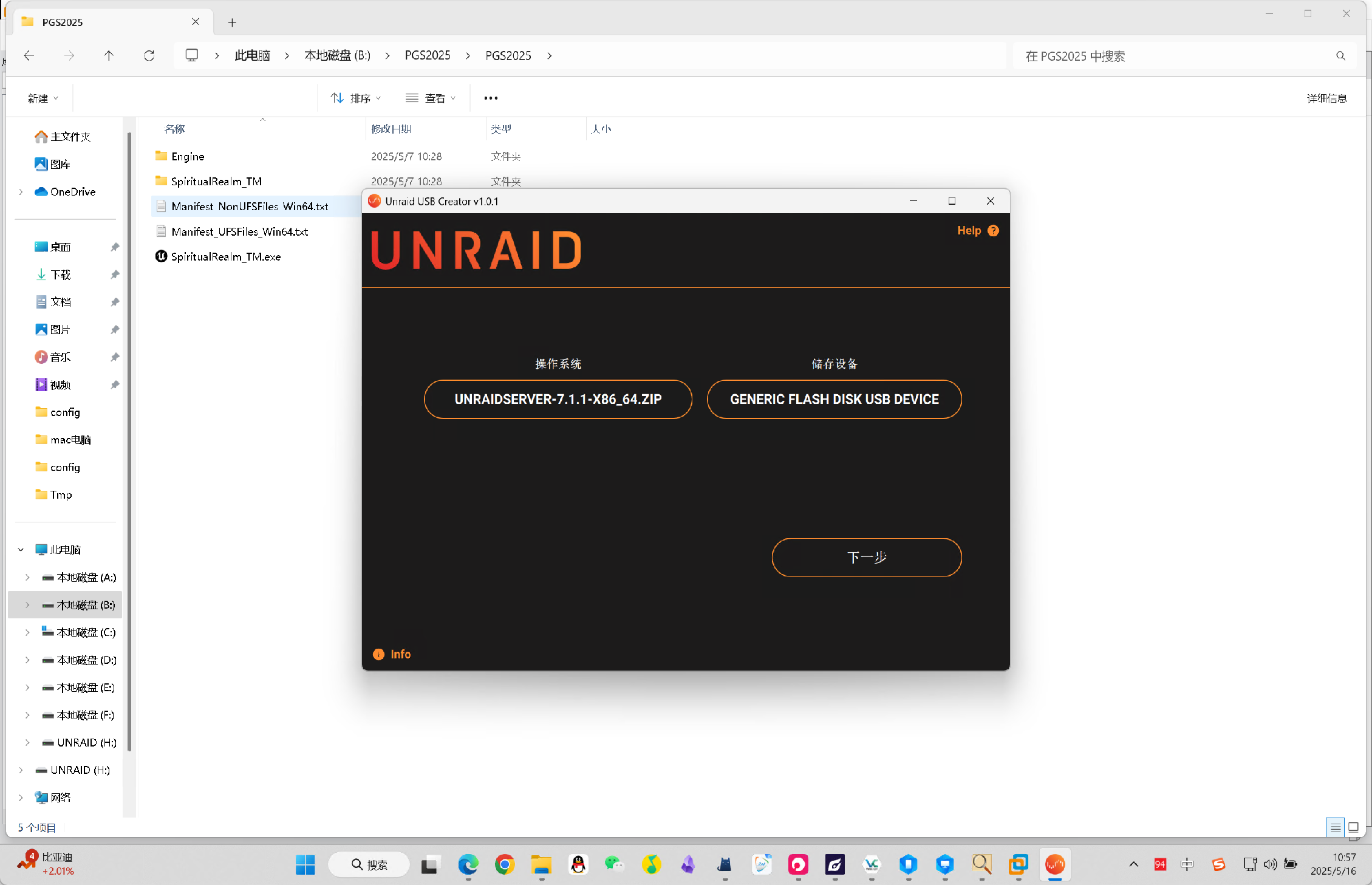Click the Windows Start icon
This screenshot has width=1372, height=885.
coord(305,864)
